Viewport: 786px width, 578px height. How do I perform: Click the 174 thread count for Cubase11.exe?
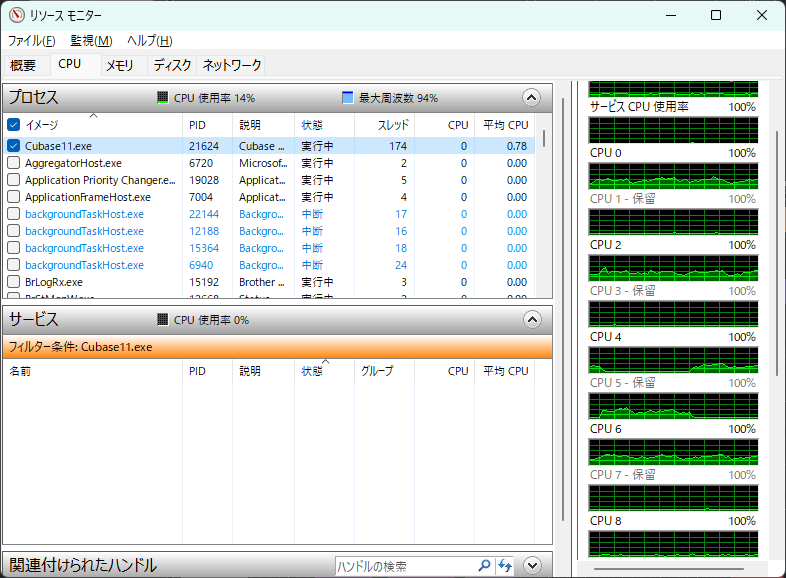click(x=398, y=146)
